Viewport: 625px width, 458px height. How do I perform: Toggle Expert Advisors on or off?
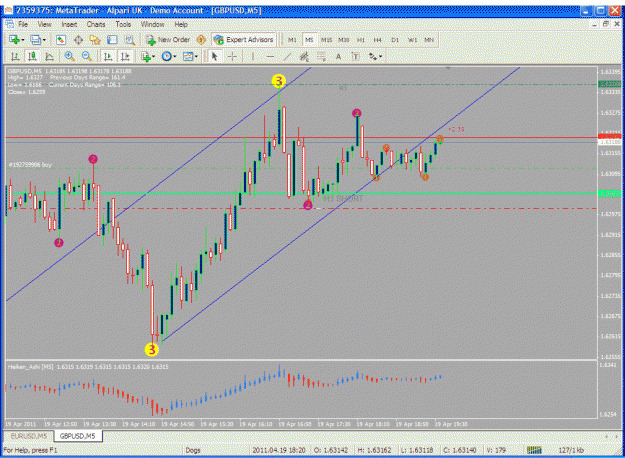click(x=244, y=40)
